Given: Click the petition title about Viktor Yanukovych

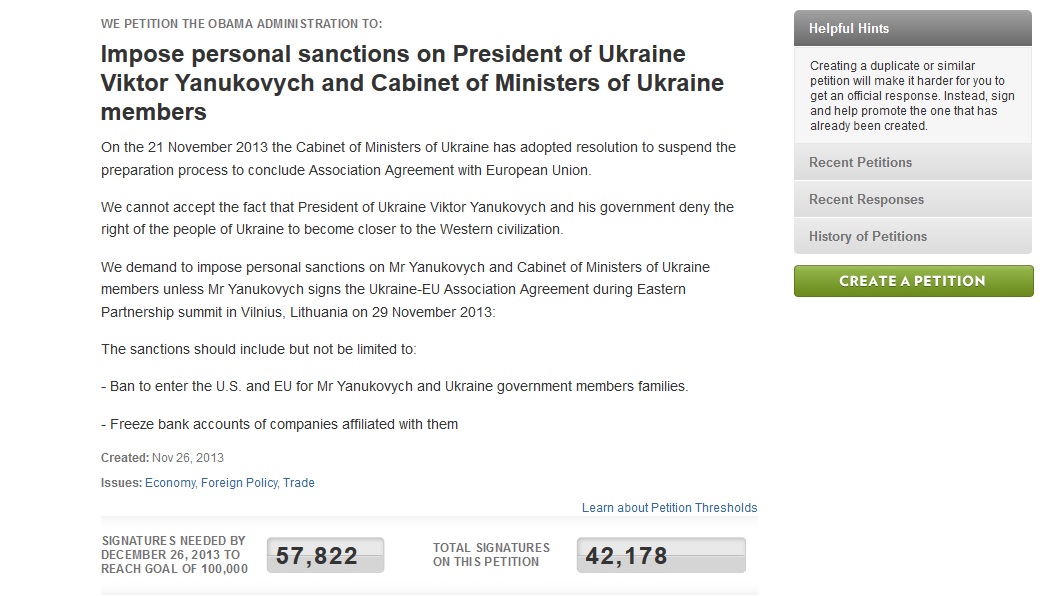Looking at the screenshot, I should click(412, 82).
